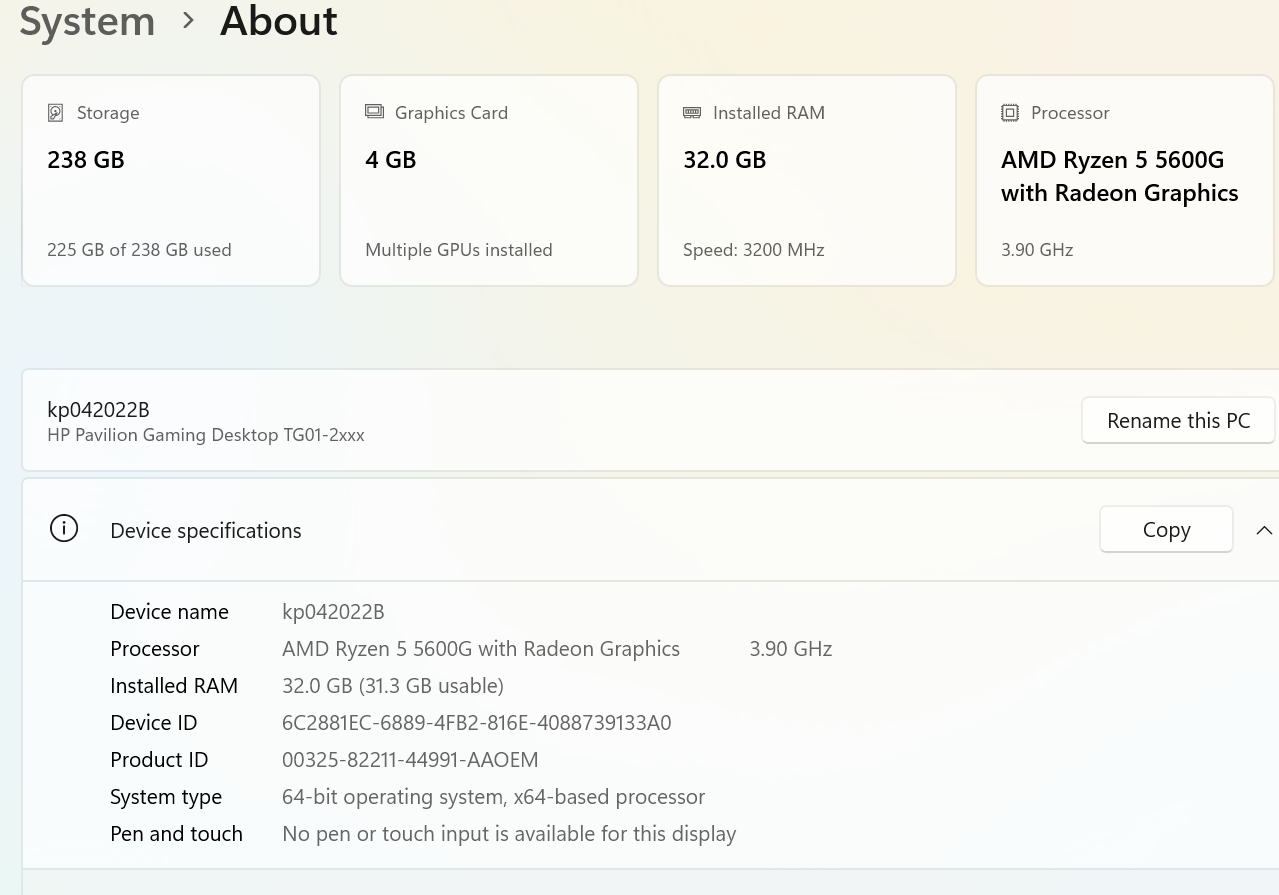Click the HP Pavilion Gaming Desktop model text
Viewport: 1279px width, 895px height.
[x=206, y=435]
